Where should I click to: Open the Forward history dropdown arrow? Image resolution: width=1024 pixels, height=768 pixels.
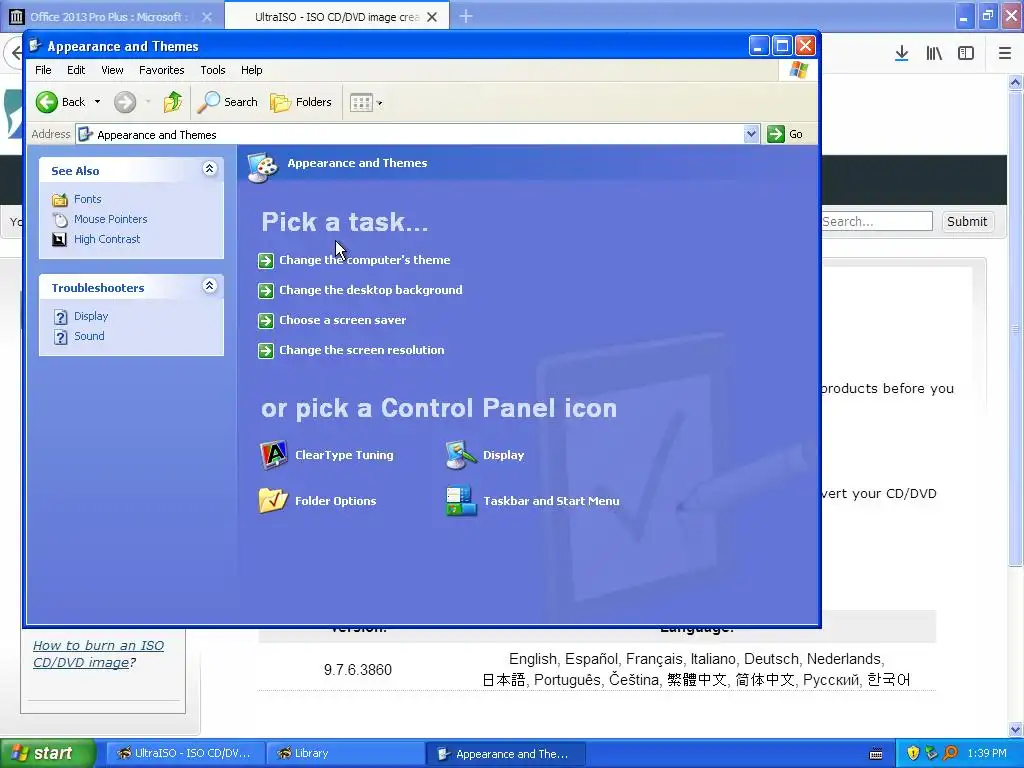[x=148, y=102]
